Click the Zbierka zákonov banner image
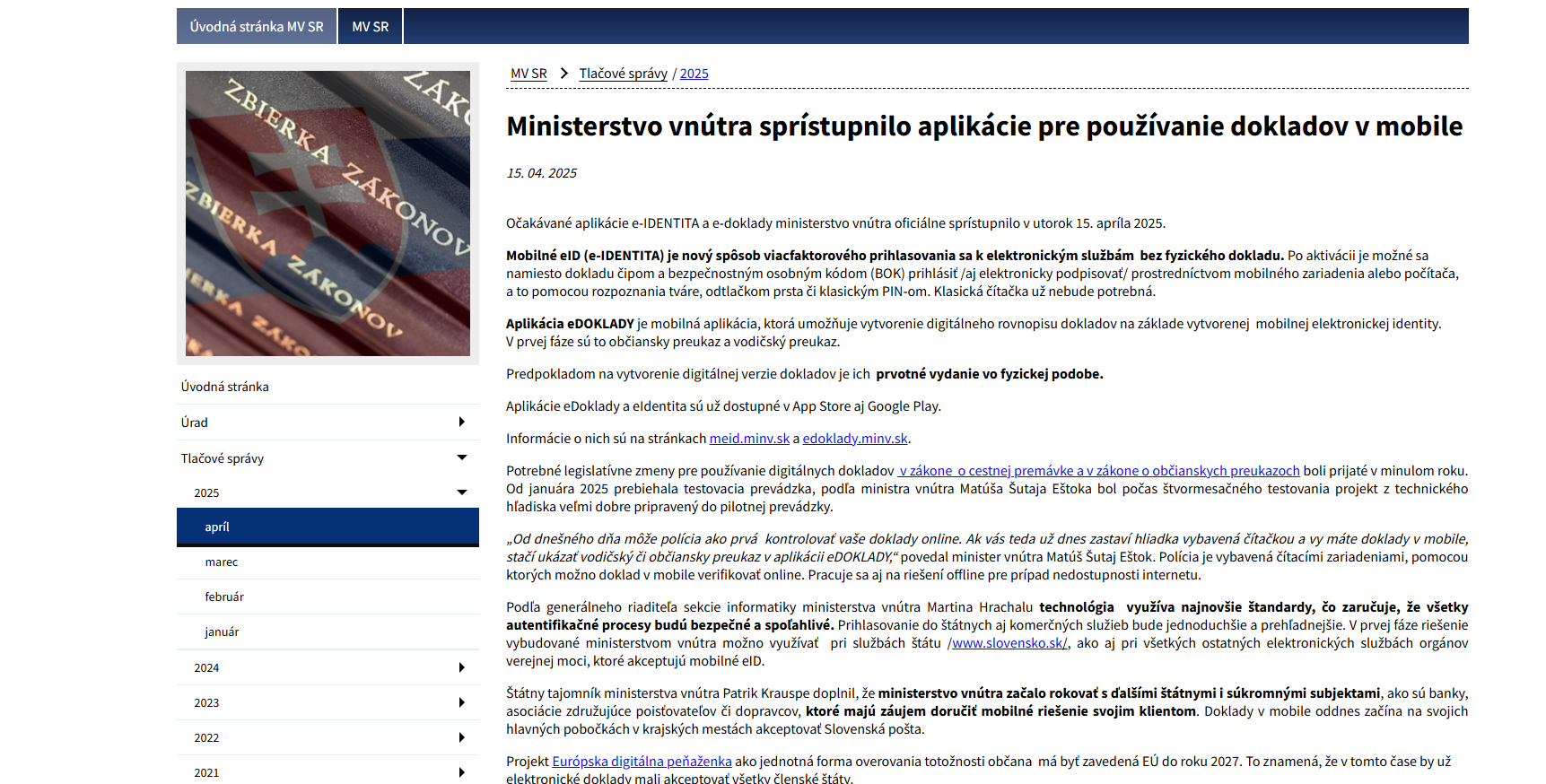The height and width of the screenshot is (784, 1546). 328,213
